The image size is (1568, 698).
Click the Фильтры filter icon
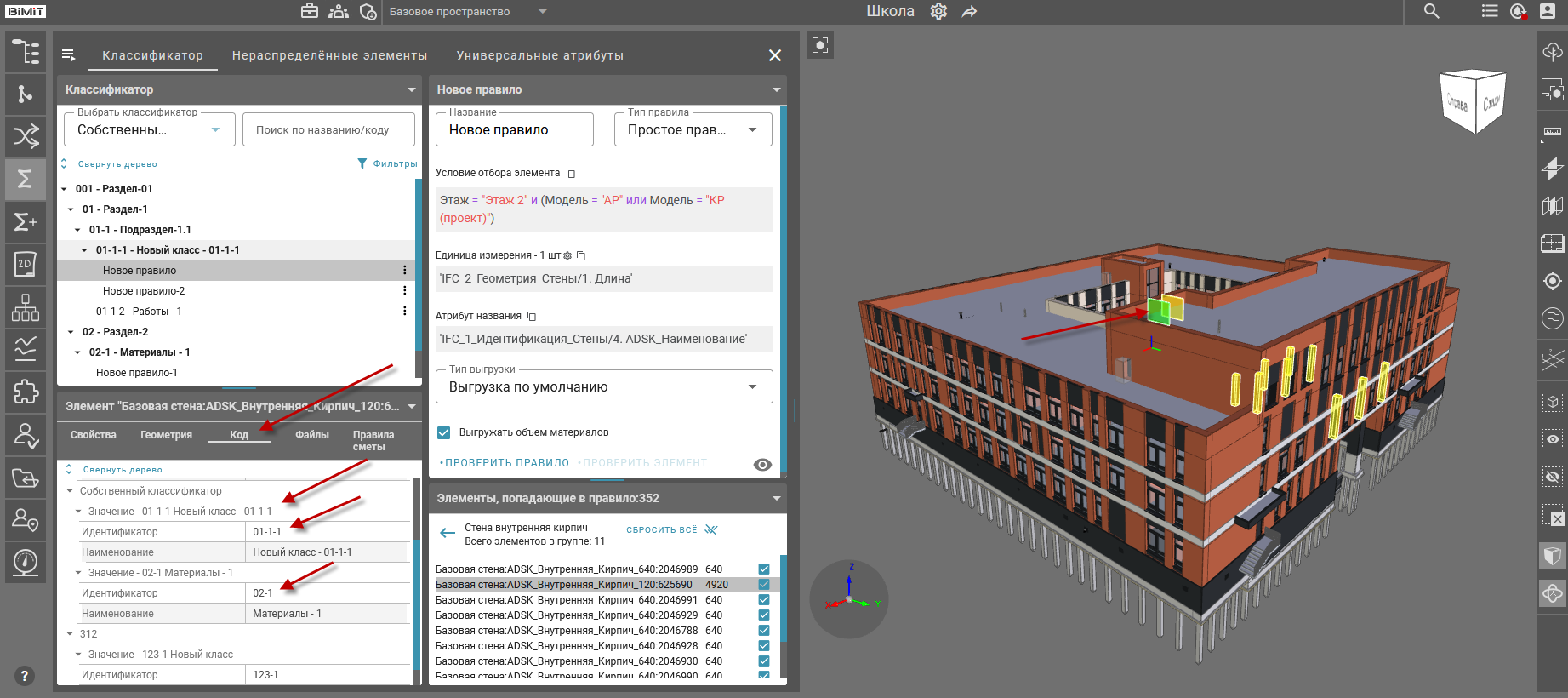[x=362, y=163]
